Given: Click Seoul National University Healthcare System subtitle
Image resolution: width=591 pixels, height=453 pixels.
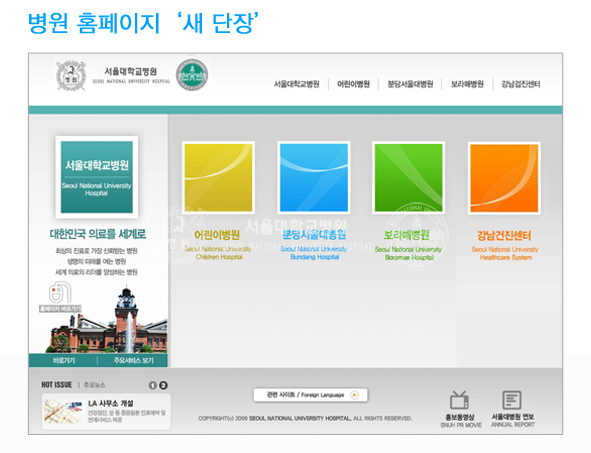Looking at the screenshot, I should tap(505, 253).
